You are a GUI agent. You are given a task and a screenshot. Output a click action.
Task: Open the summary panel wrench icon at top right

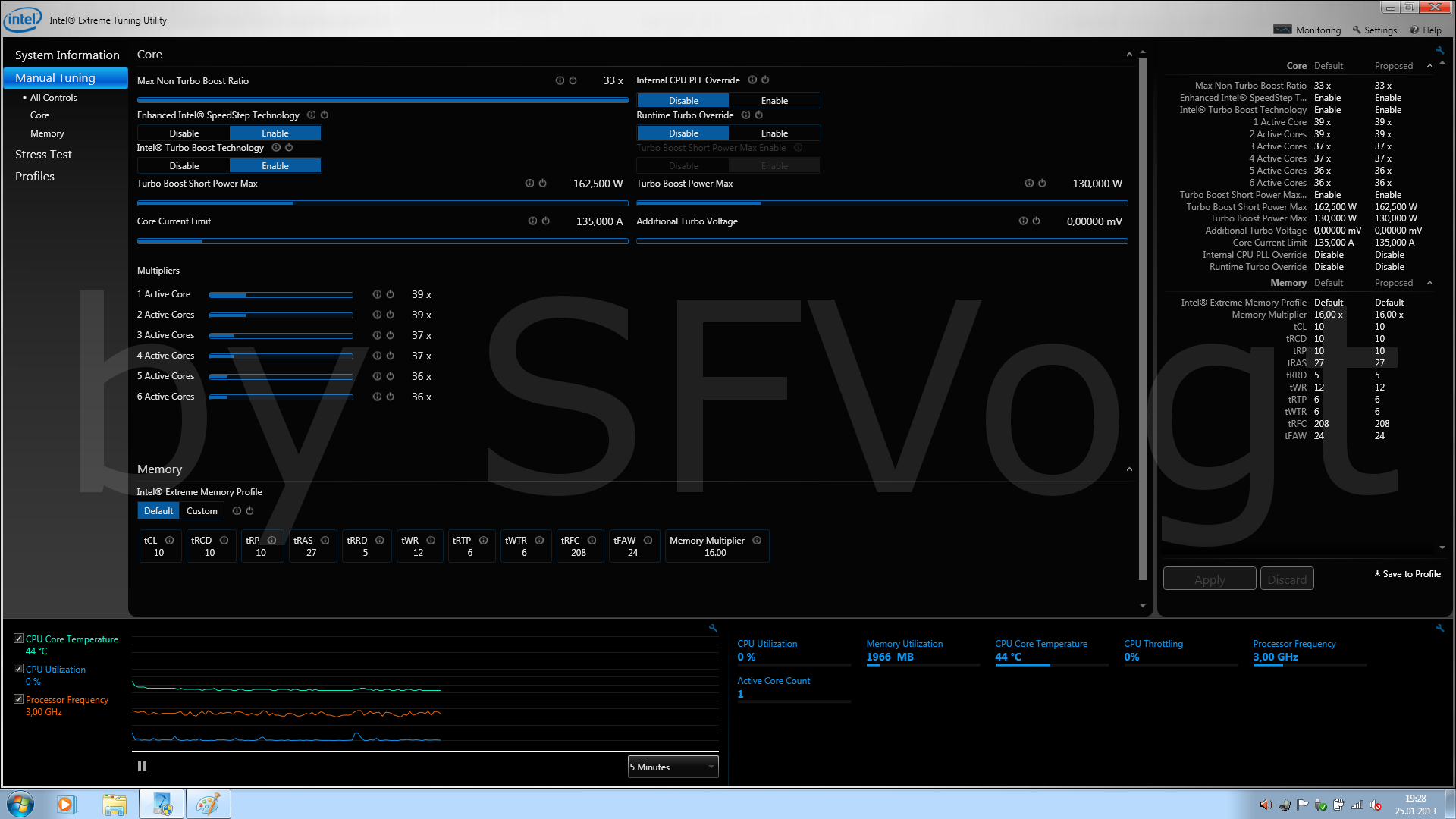tap(1440, 50)
